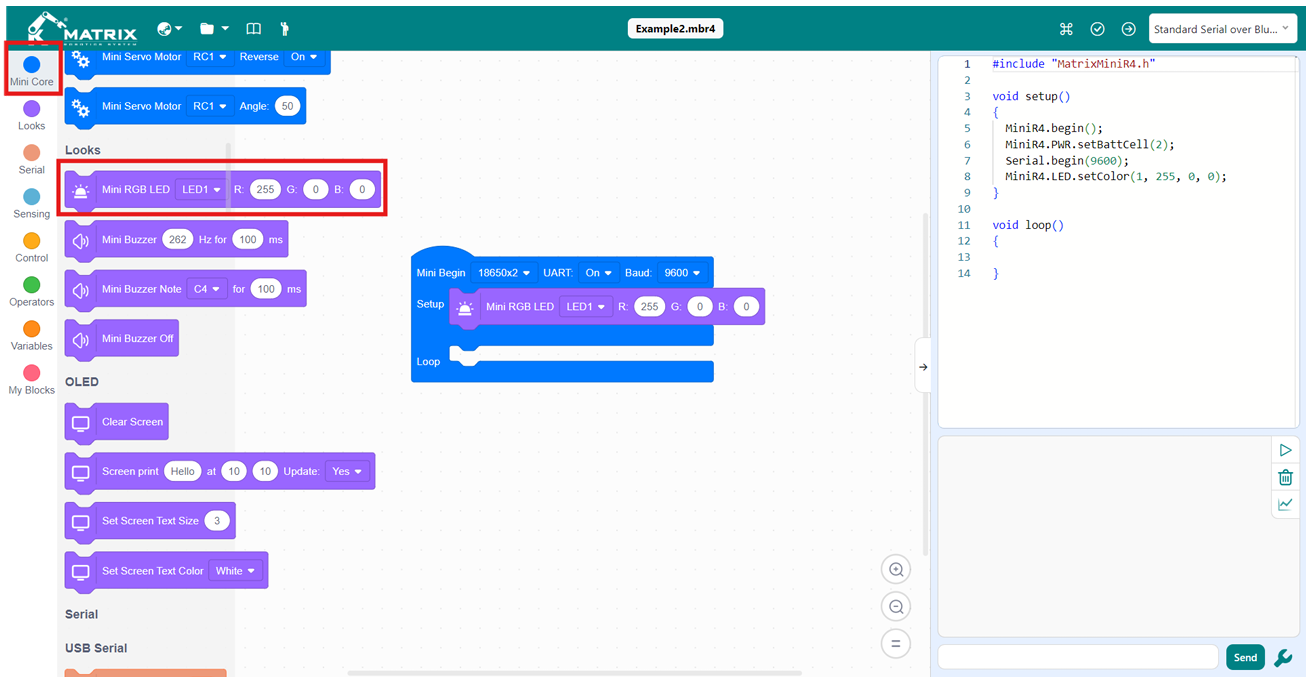Open the globe language menu

click(170, 29)
